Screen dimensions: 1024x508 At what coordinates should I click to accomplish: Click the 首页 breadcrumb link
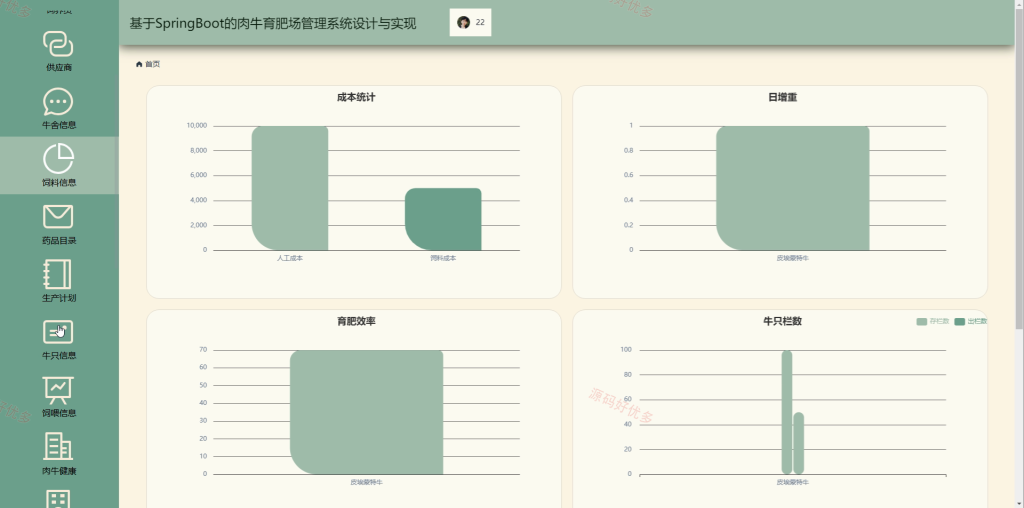point(152,64)
